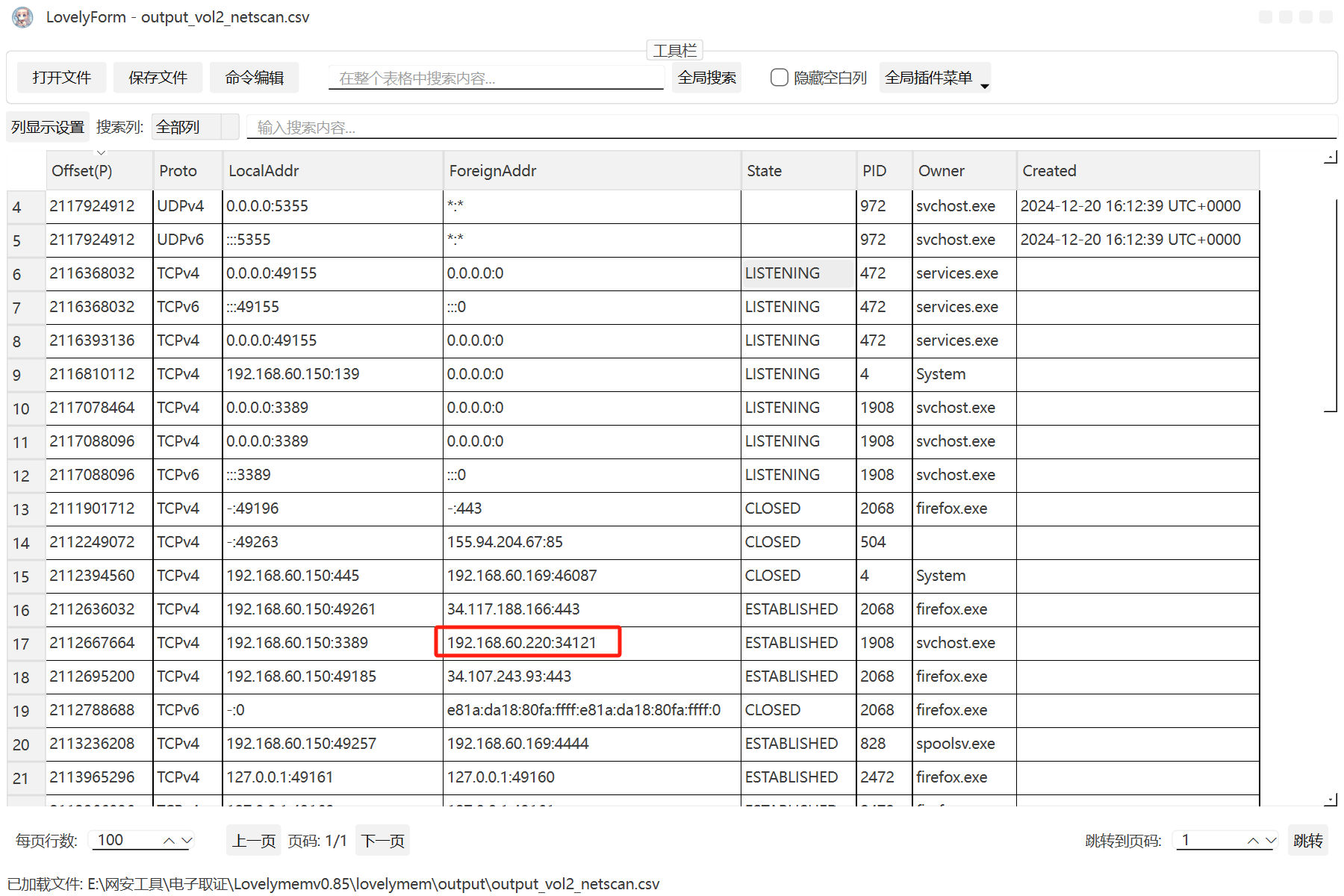Open 列显示设置 column settings
1344x896 pixels.
click(x=46, y=126)
